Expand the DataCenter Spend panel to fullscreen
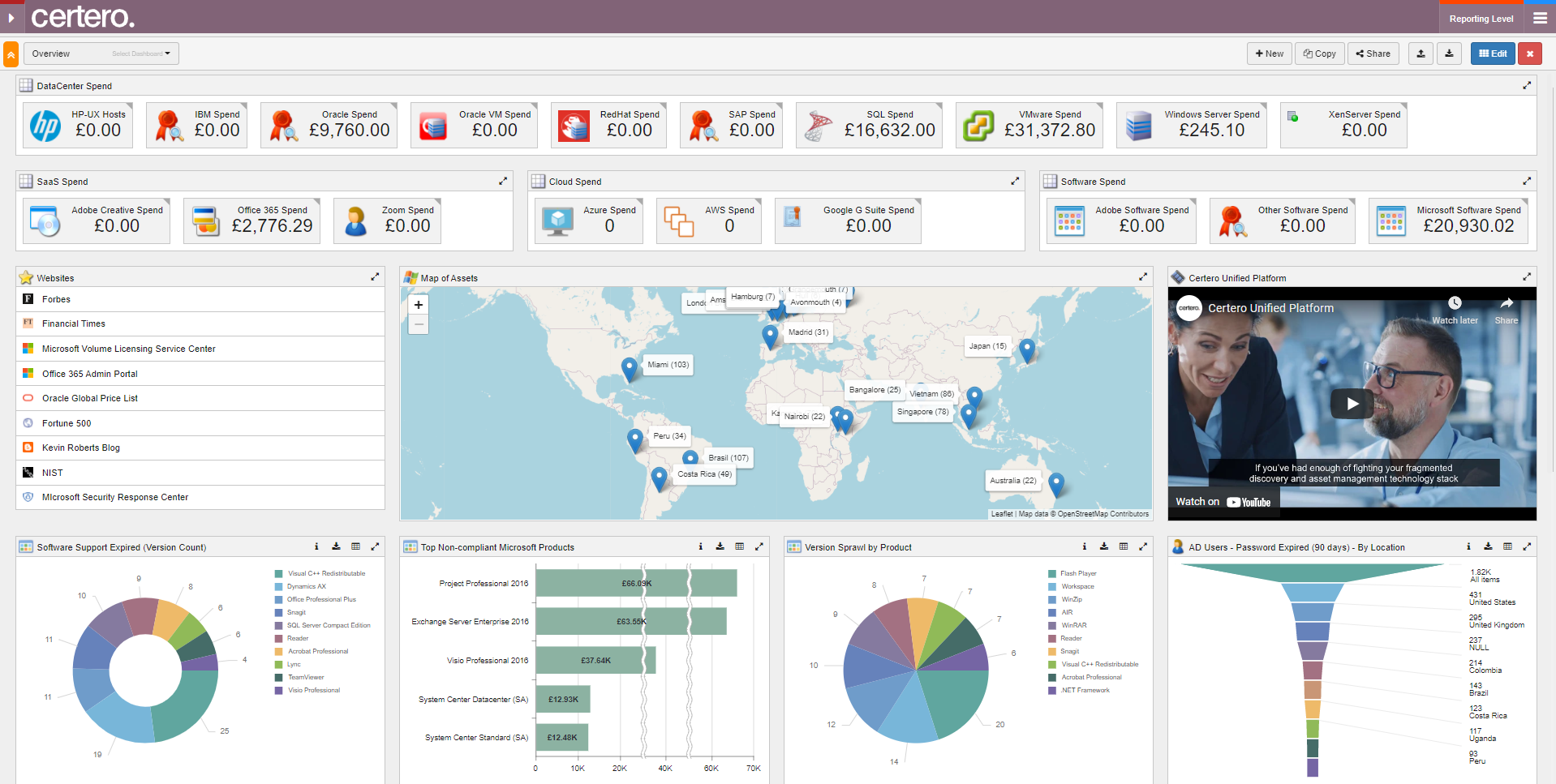The image size is (1556, 784). click(x=1526, y=85)
